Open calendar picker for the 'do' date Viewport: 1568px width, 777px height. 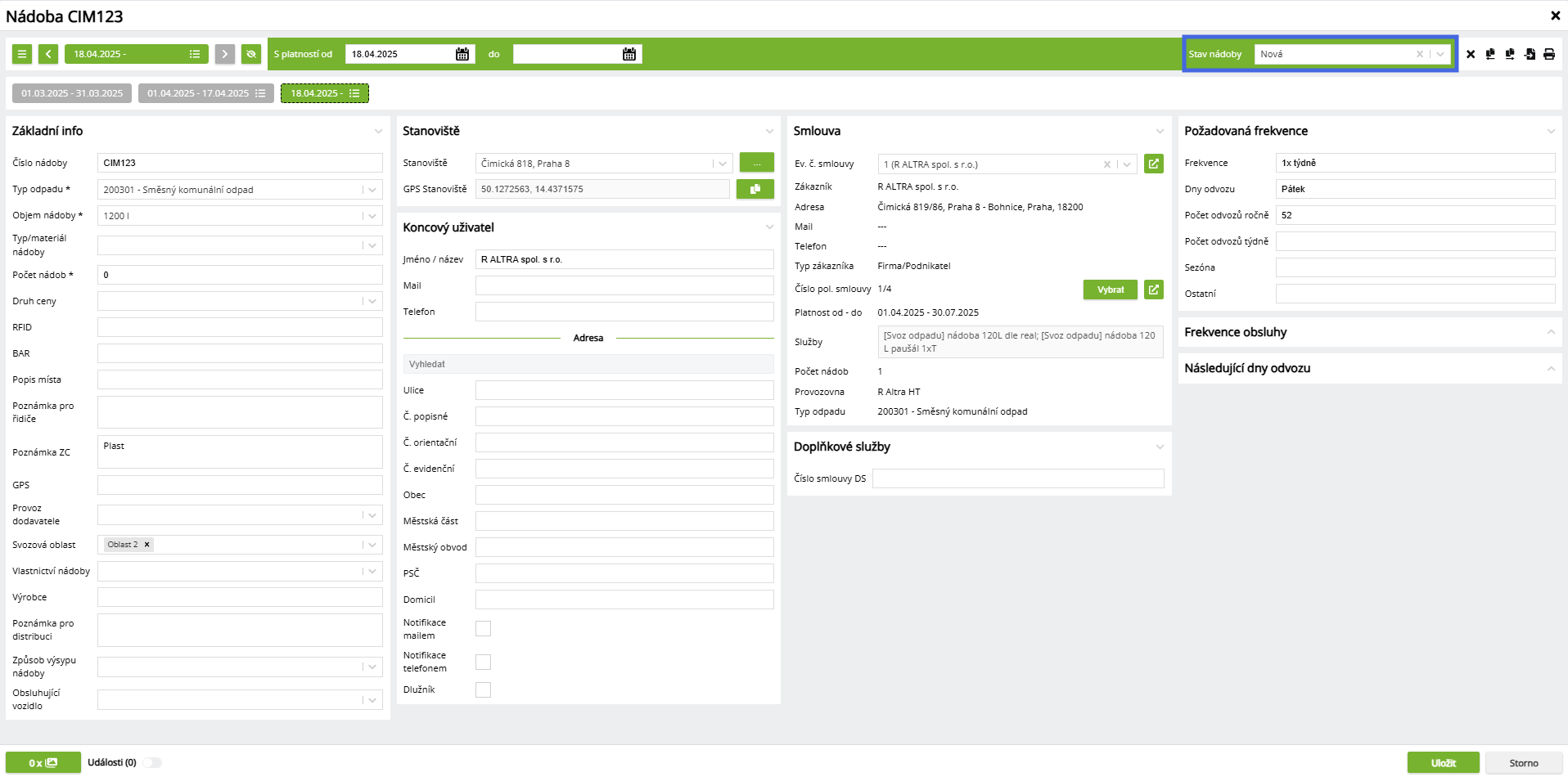coord(629,54)
